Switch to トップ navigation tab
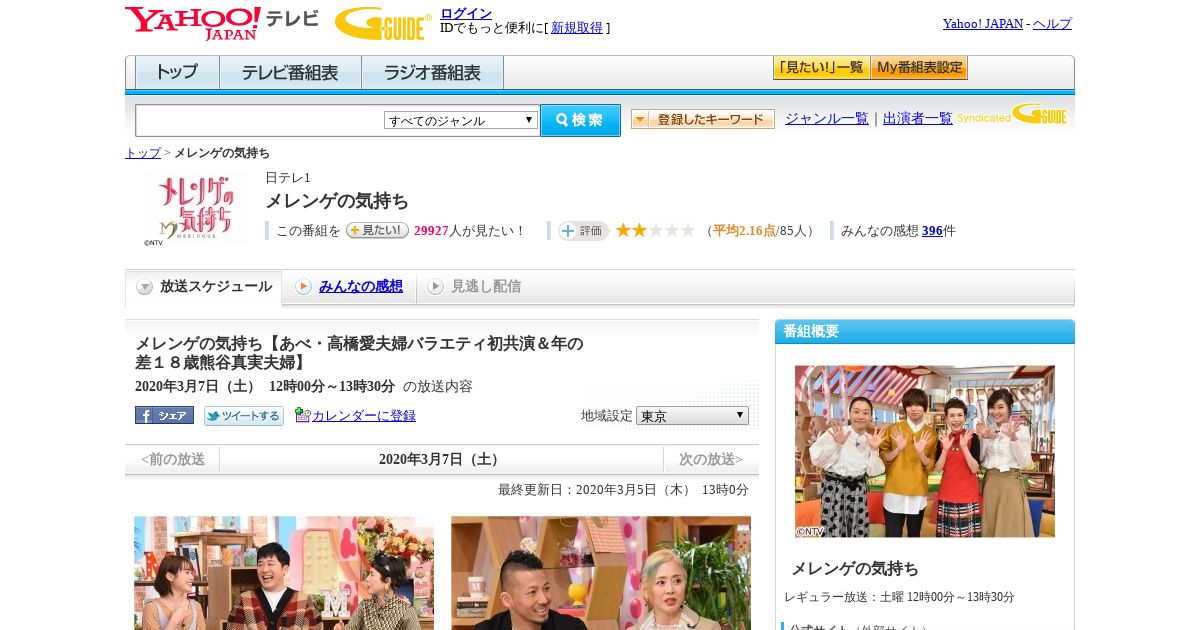This screenshot has width=1200, height=630. pos(177,73)
